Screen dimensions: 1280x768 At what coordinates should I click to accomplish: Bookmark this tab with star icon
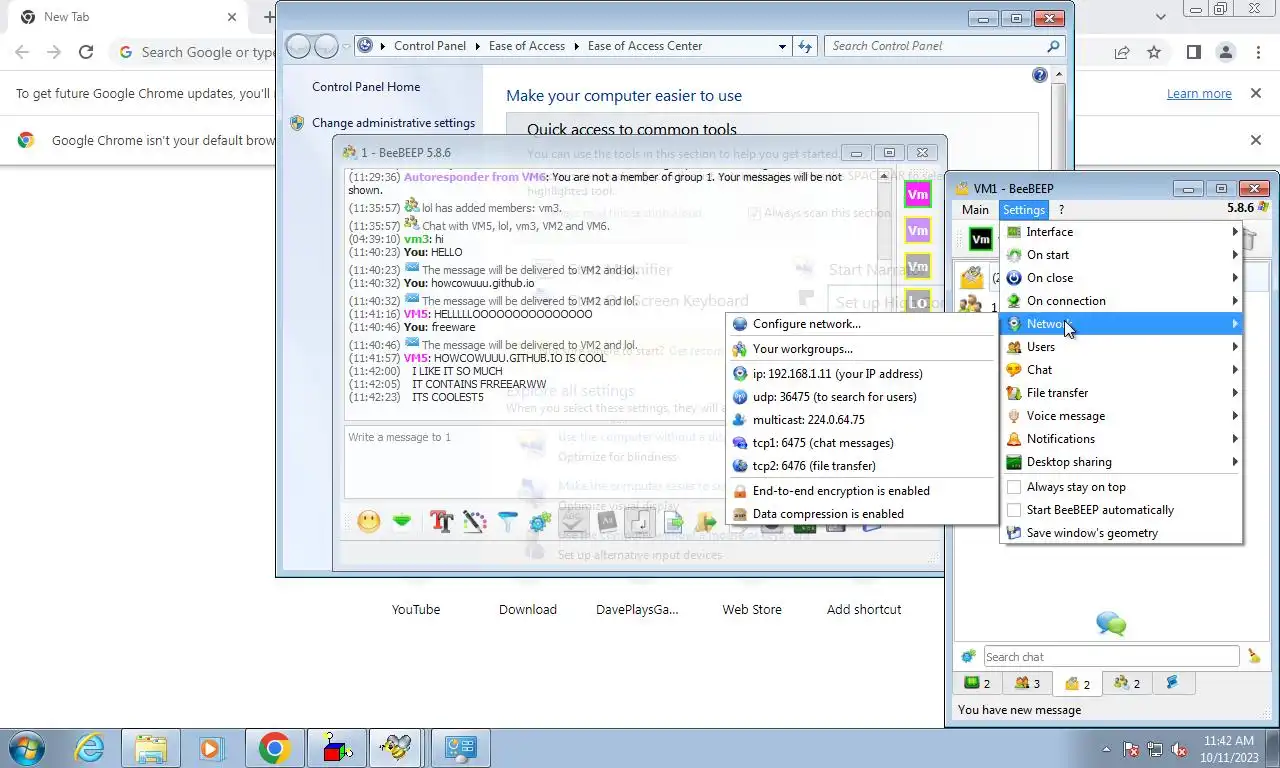point(1154,52)
